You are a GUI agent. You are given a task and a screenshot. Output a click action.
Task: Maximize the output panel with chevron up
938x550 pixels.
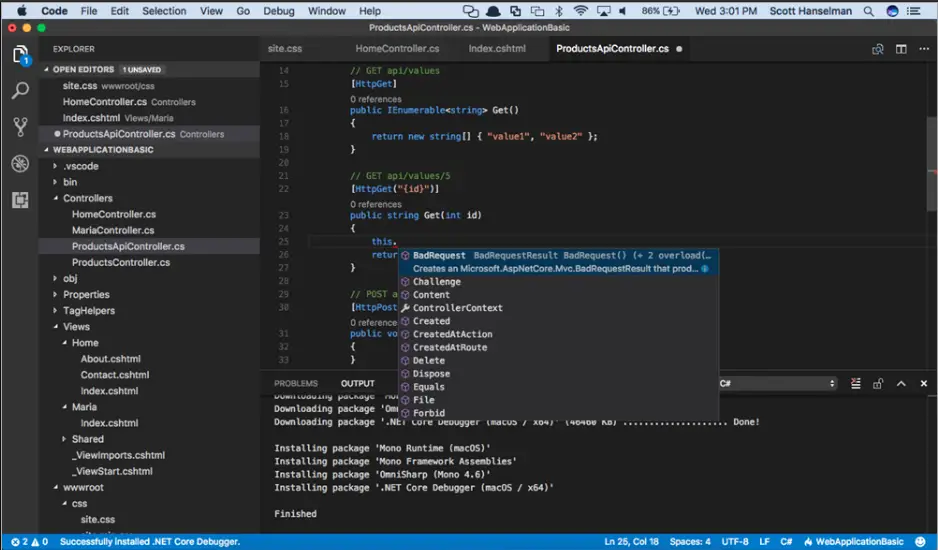pyautogui.click(x=901, y=384)
